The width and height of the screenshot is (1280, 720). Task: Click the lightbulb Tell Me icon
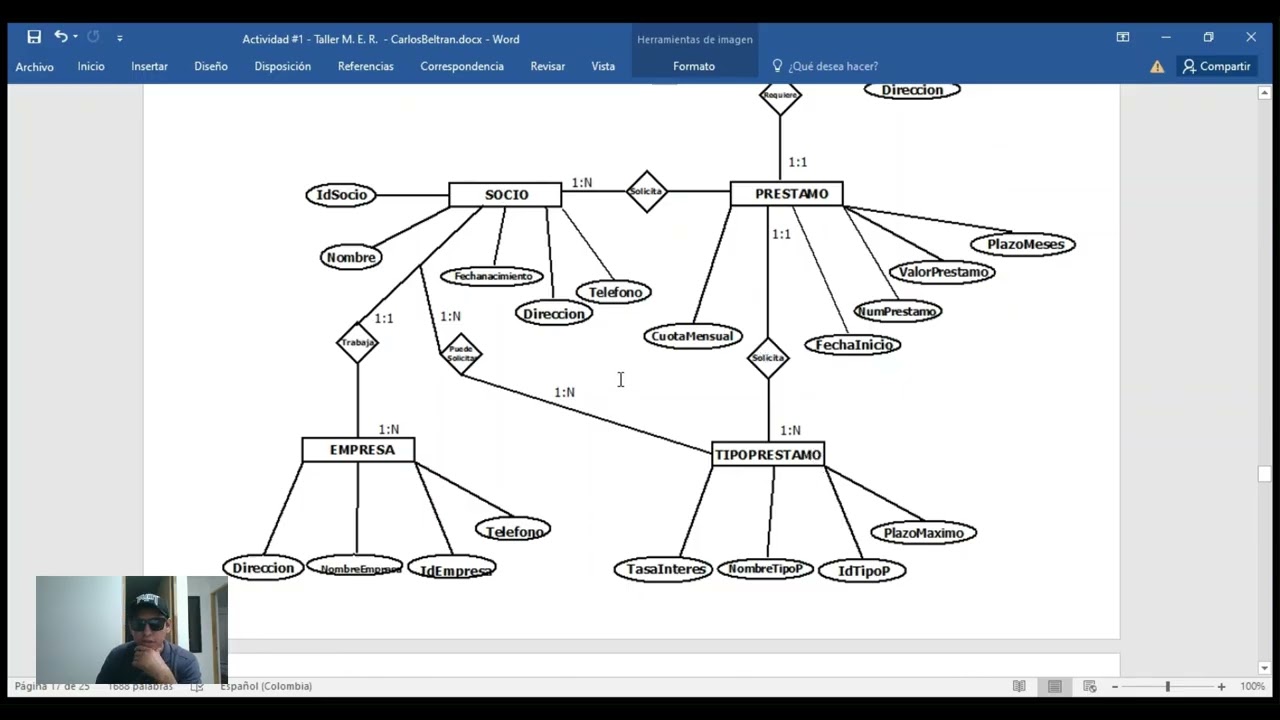click(x=777, y=66)
